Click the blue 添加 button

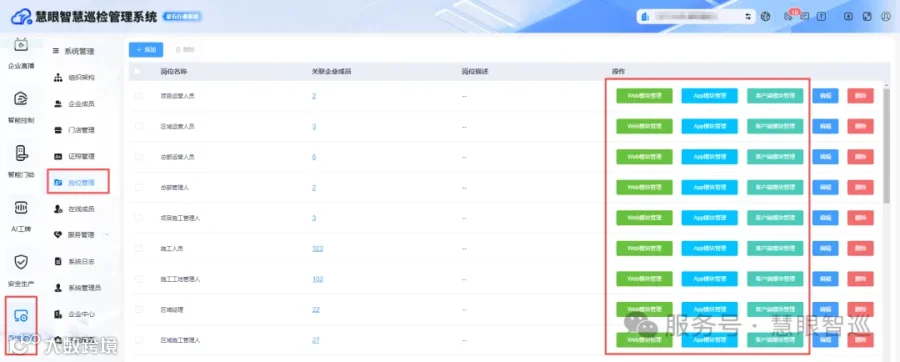[x=146, y=50]
